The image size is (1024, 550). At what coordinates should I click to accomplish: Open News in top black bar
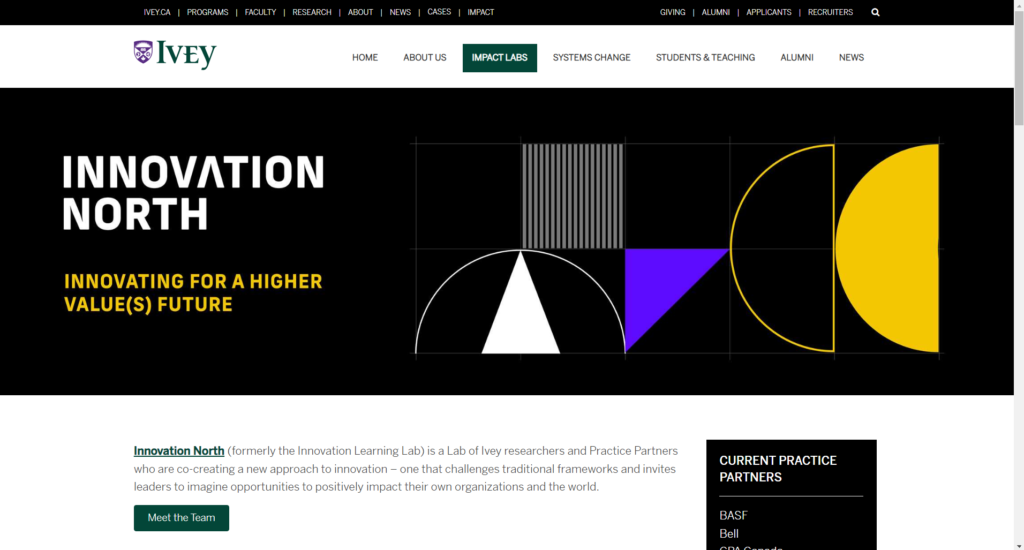click(x=400, y=12)
